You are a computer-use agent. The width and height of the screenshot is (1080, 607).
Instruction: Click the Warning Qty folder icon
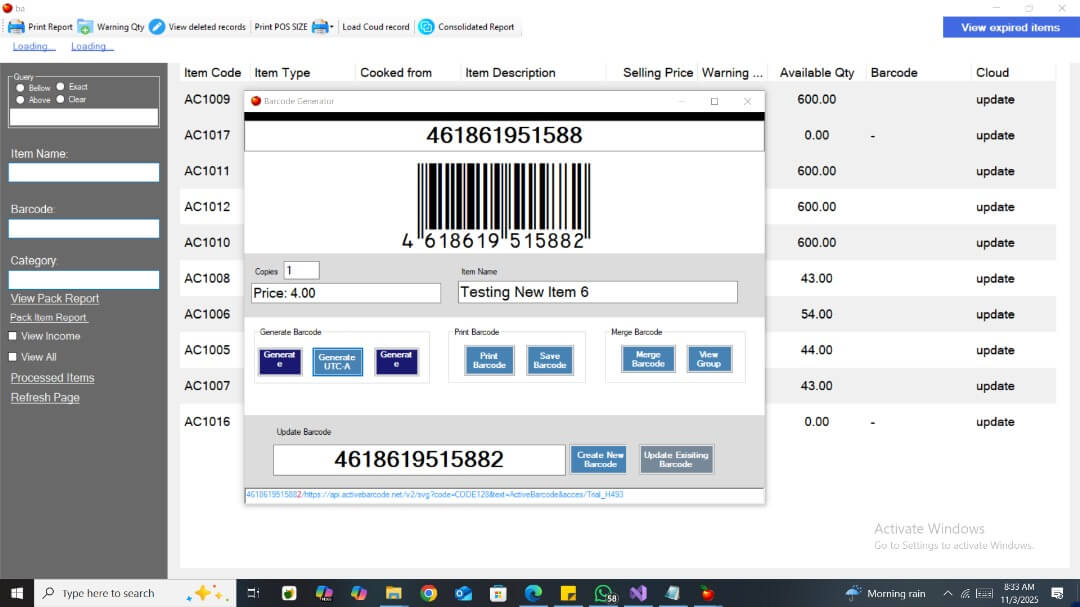tap(85, 27)
